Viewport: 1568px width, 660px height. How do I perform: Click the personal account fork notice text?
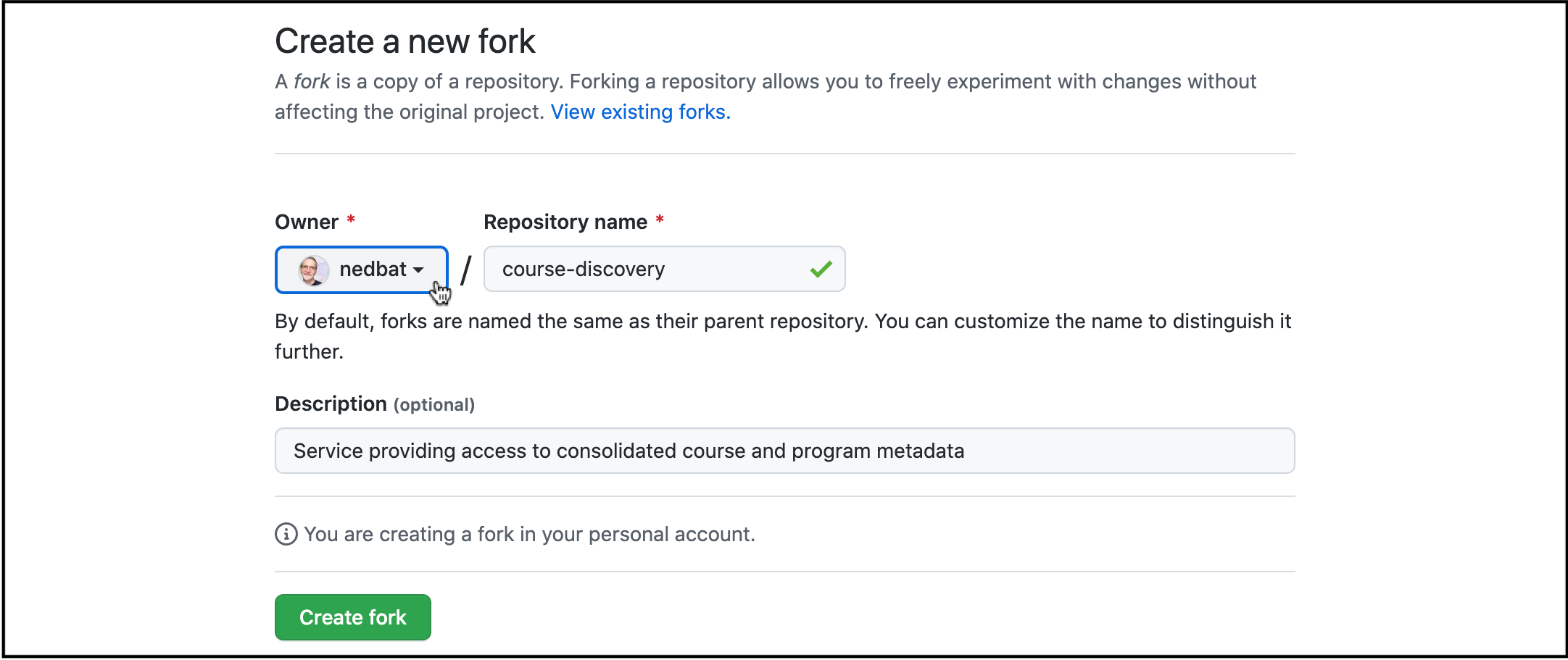pos(529,534)
